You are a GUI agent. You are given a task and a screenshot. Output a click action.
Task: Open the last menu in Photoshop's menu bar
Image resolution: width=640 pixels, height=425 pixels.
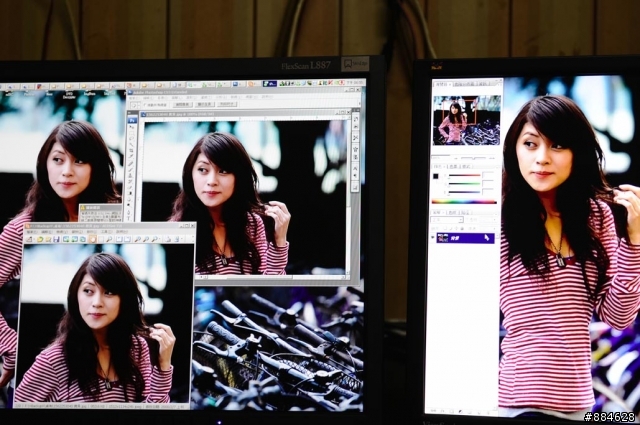tap(267, 97)
